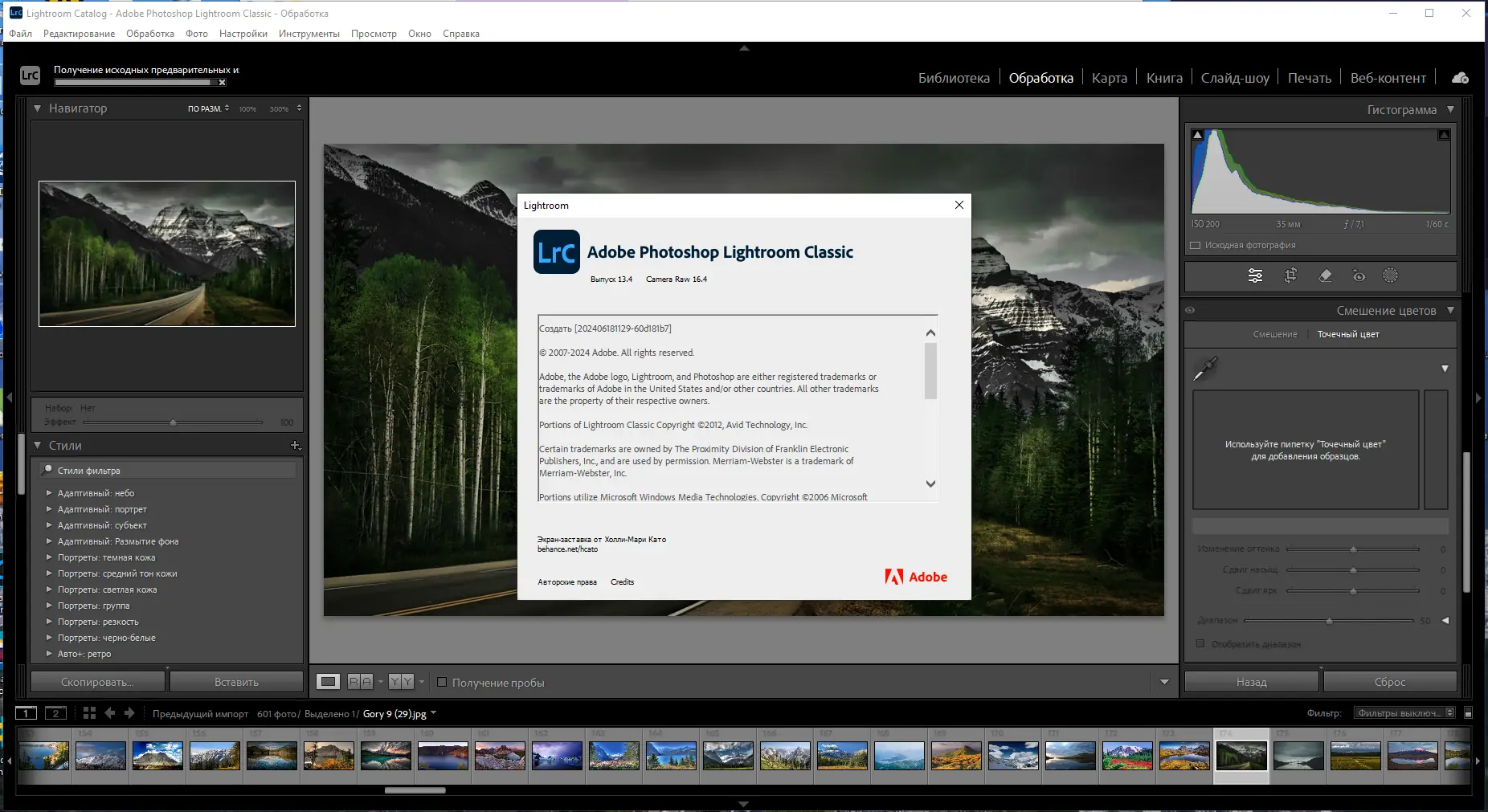This screenshot has height=812, width=1488.
Task: Select the Edit sliders tool icon
Action: (x=1255, y=276)
